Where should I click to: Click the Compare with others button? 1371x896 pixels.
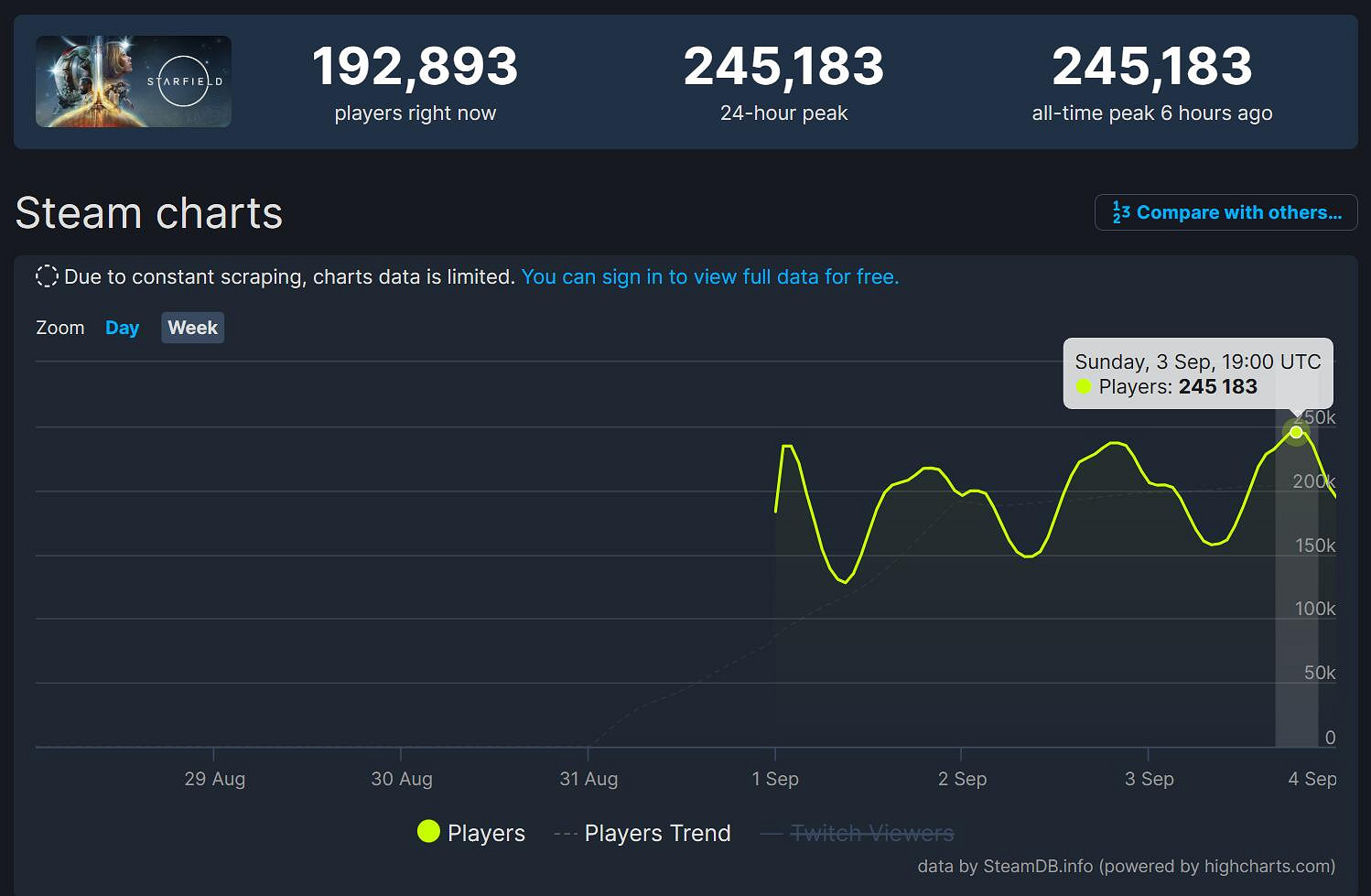click(x=1225, y=212)
